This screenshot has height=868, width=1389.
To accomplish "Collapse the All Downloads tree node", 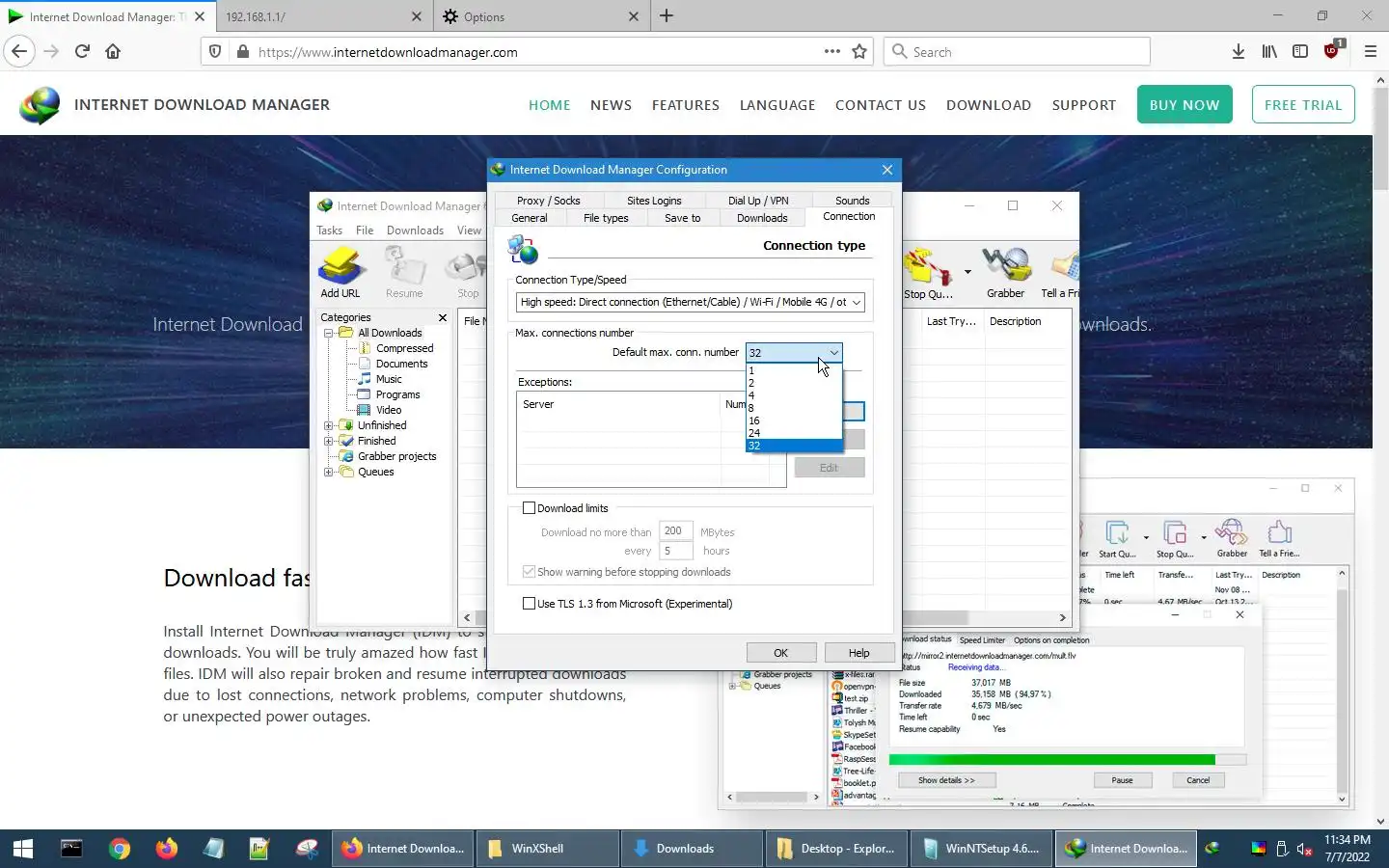I will point(329,333).
